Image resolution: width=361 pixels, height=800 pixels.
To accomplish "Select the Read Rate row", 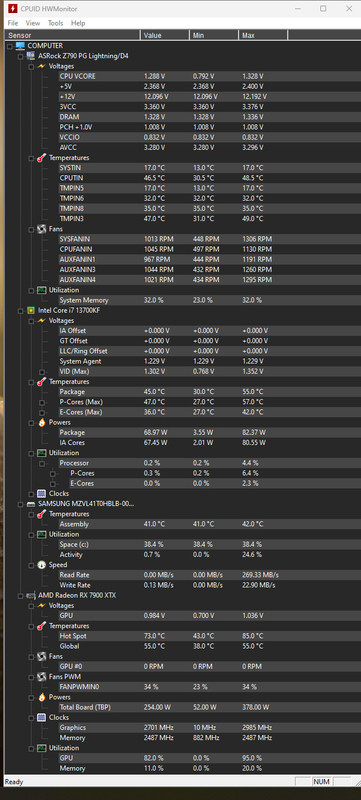I will coord(209,575).
